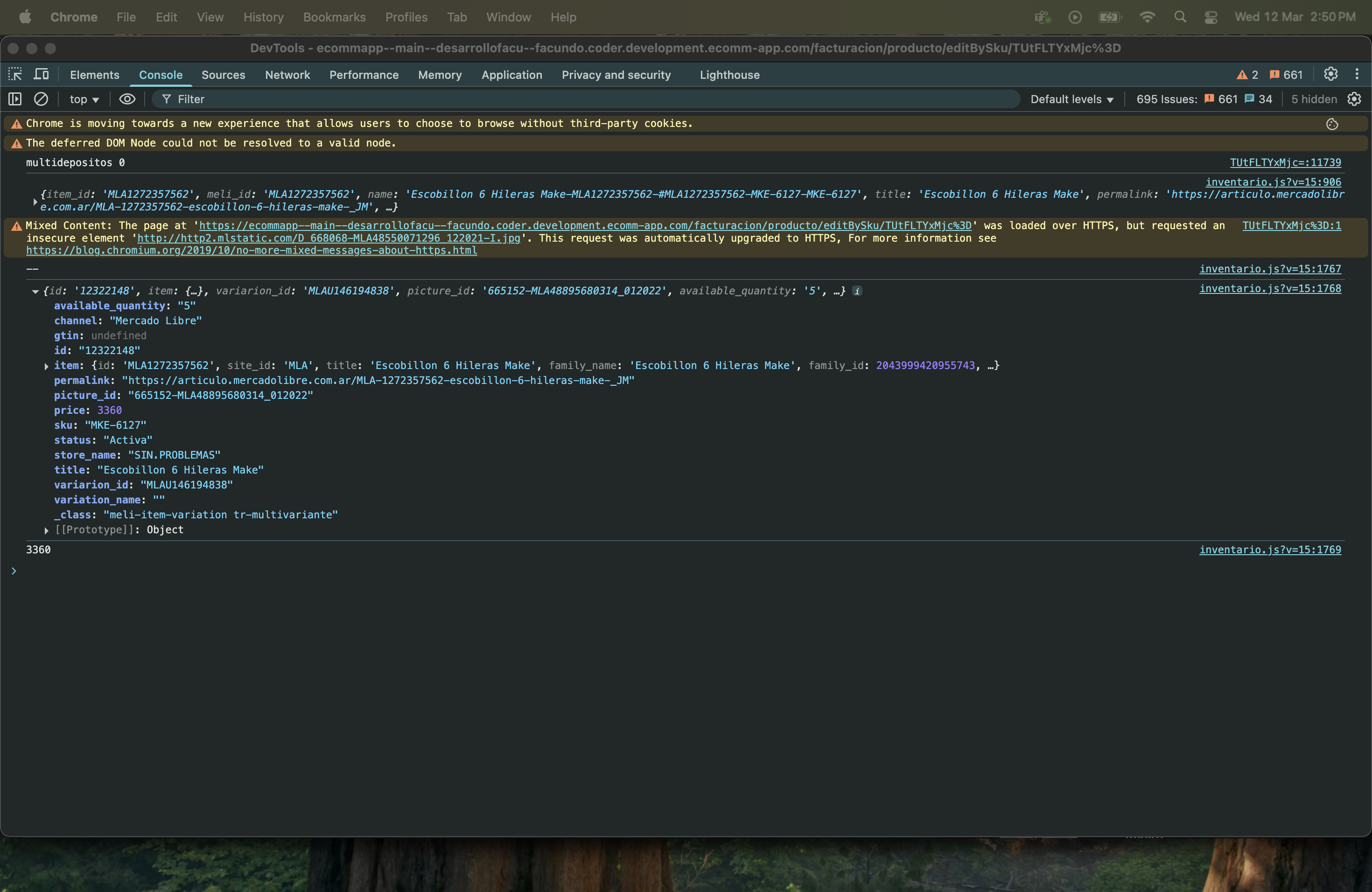Image resolution: width=1372 pixels, height=892 pixels.
Task: Click the warnings count badge showing 2
Action: click(x=1247, y=75)
